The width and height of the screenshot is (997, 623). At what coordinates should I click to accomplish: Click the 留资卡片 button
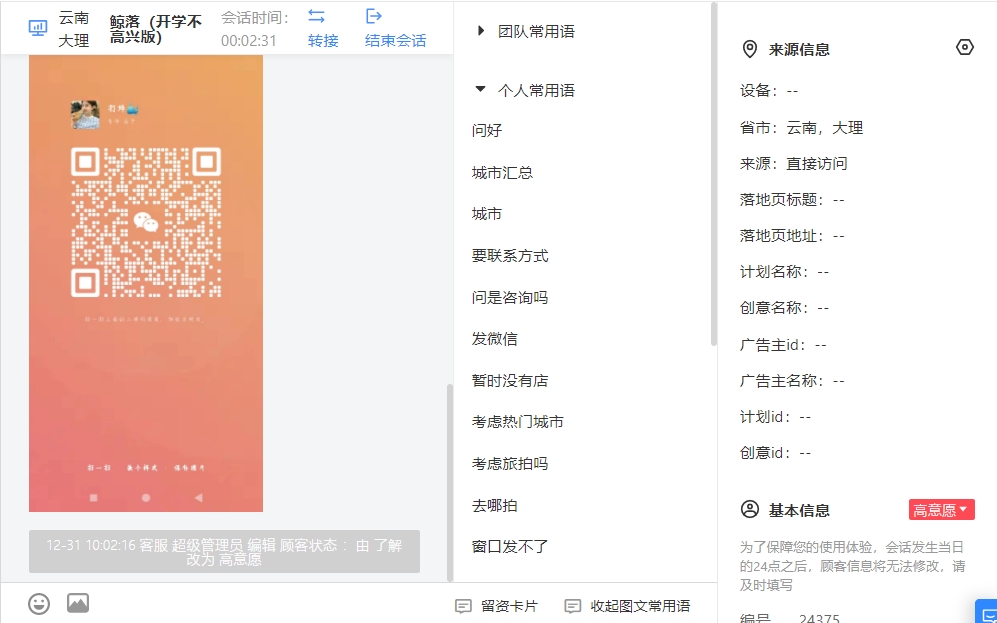(x=497, y=606)
